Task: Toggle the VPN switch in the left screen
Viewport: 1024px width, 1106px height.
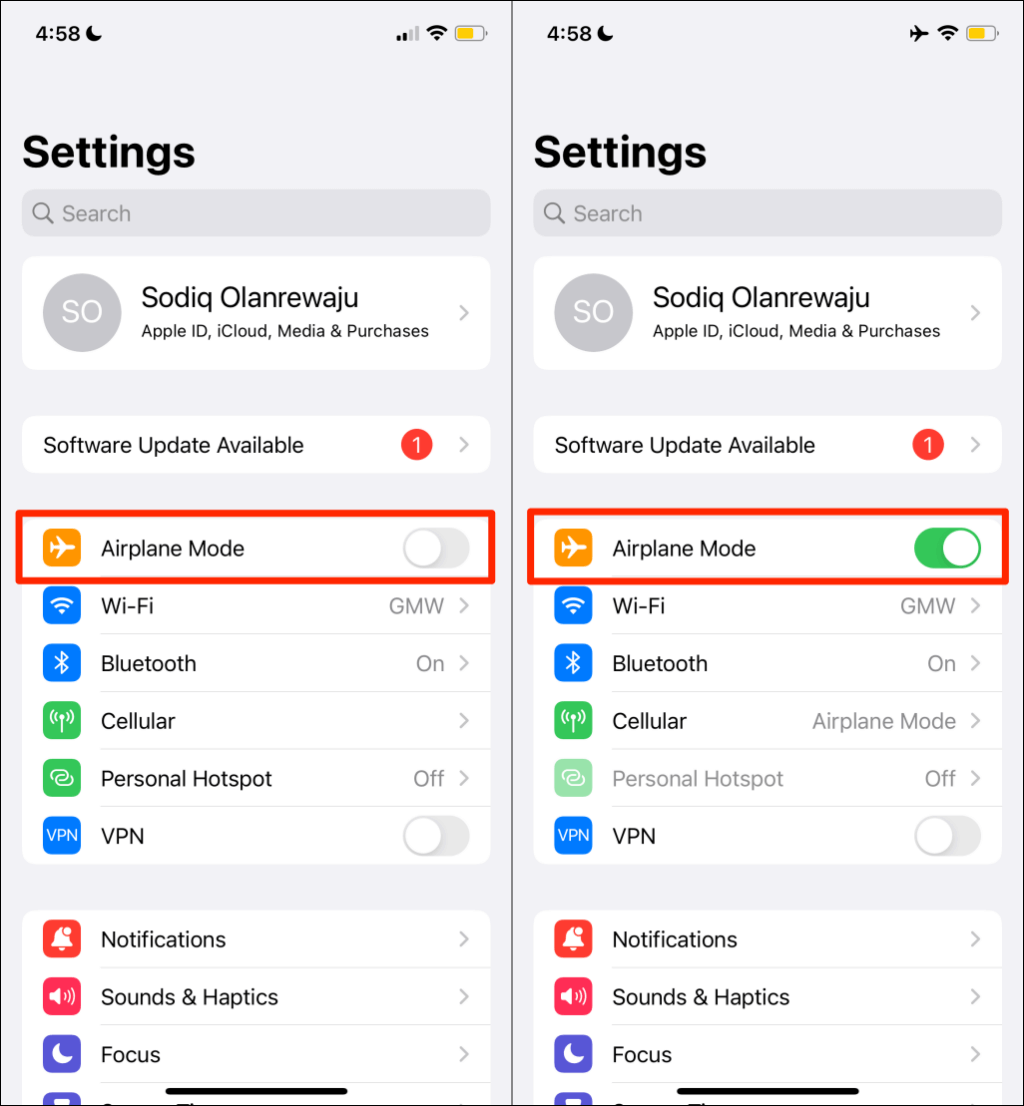Action: pos(436,835)
